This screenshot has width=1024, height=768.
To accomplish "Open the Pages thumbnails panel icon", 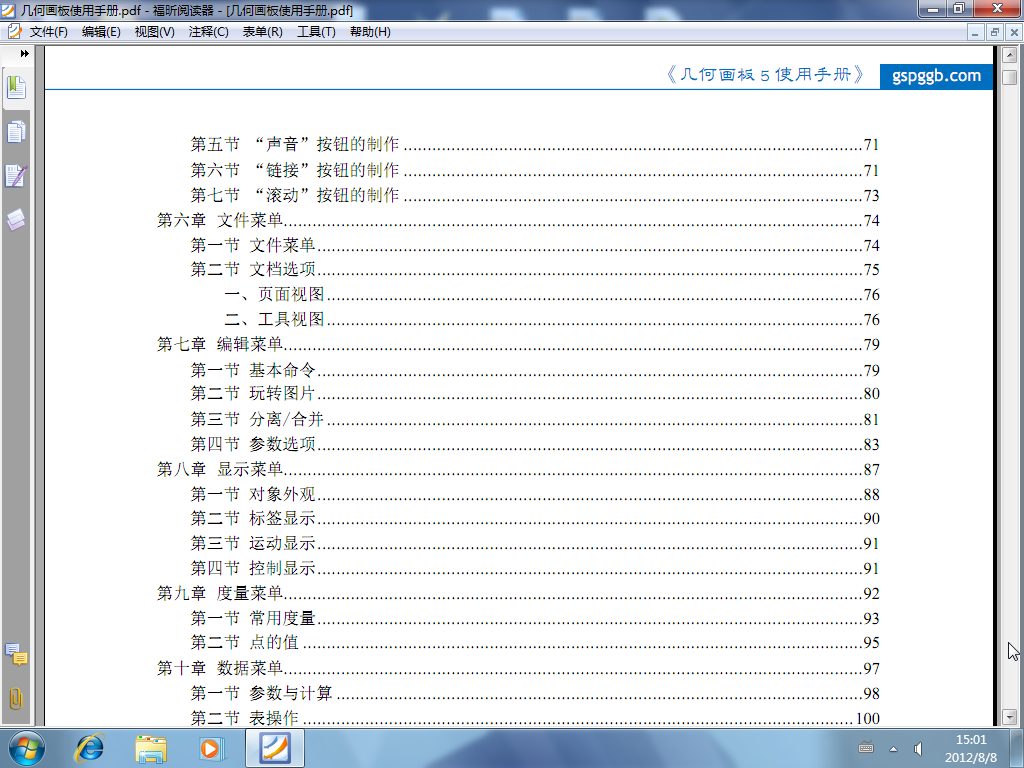I will point(16,131).
